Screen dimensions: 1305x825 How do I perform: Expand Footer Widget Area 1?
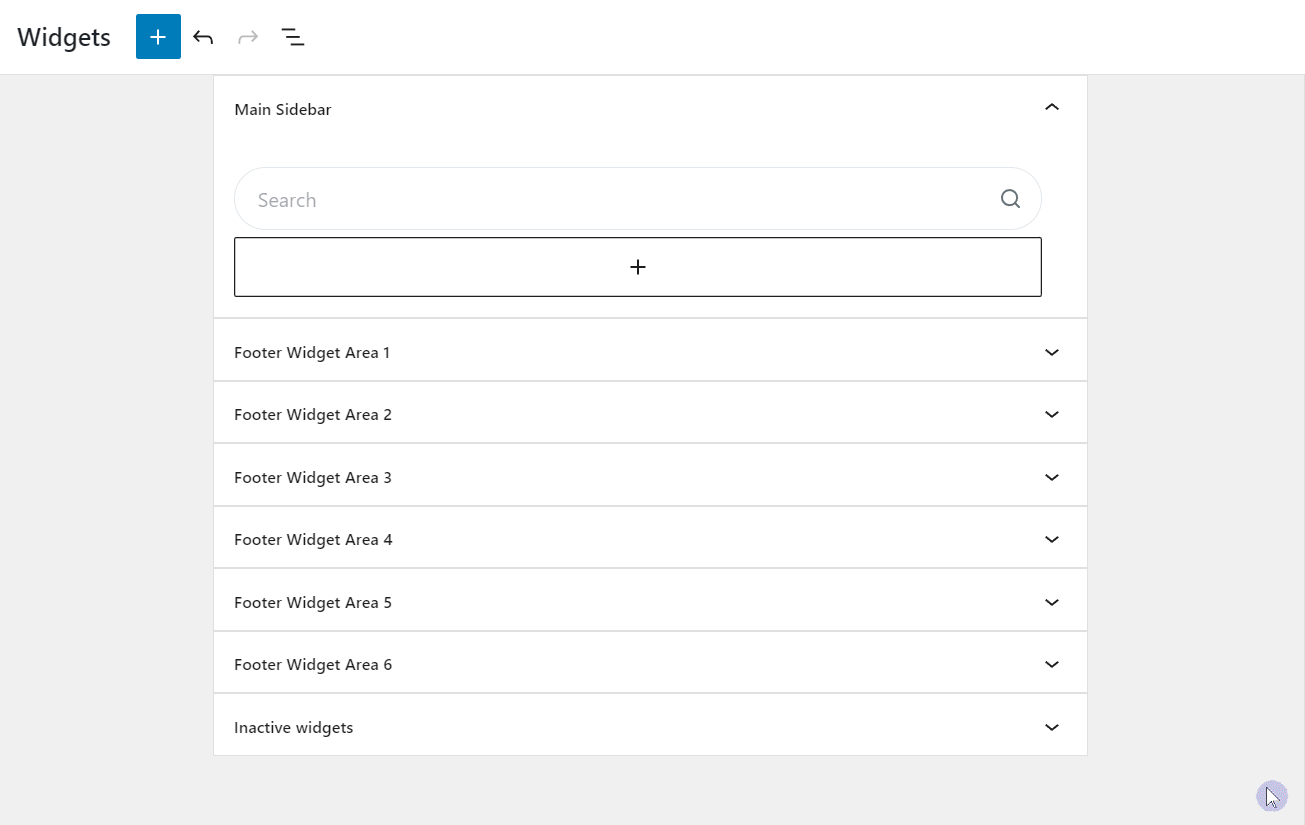point(1051,352)
